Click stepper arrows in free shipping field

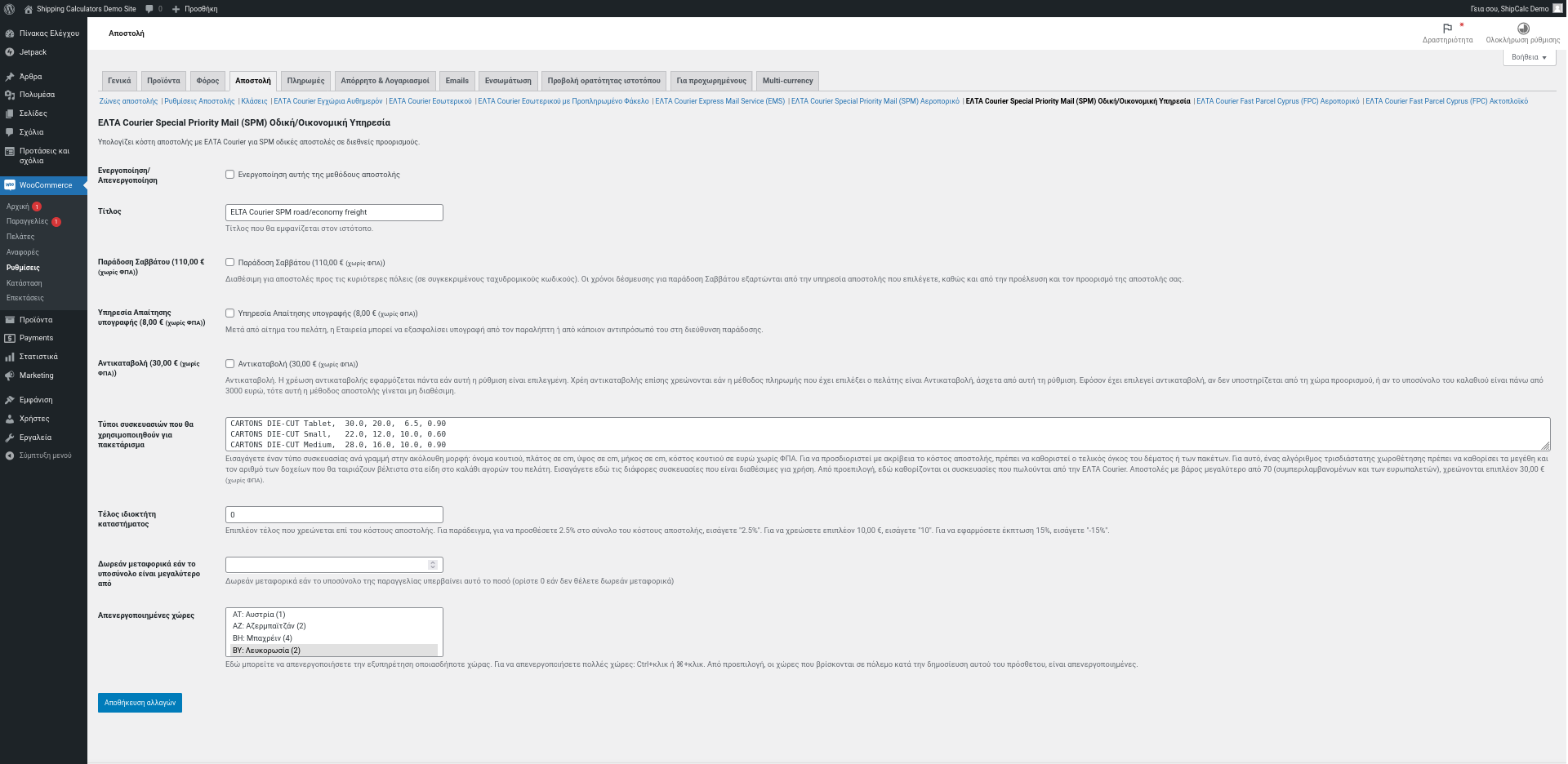(433, 565)
